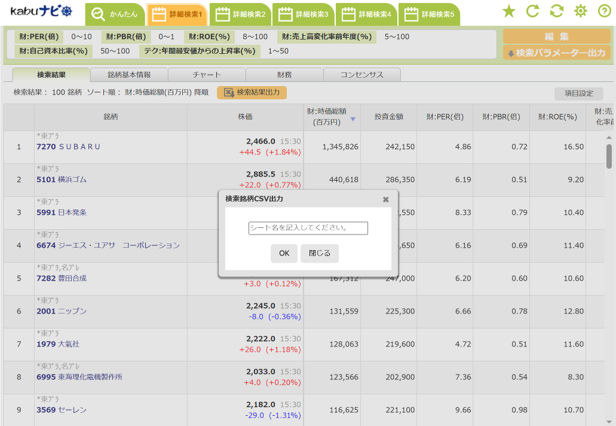Click the single-arrow reload icon
The image size is (616, 426).
click(533, 11)
